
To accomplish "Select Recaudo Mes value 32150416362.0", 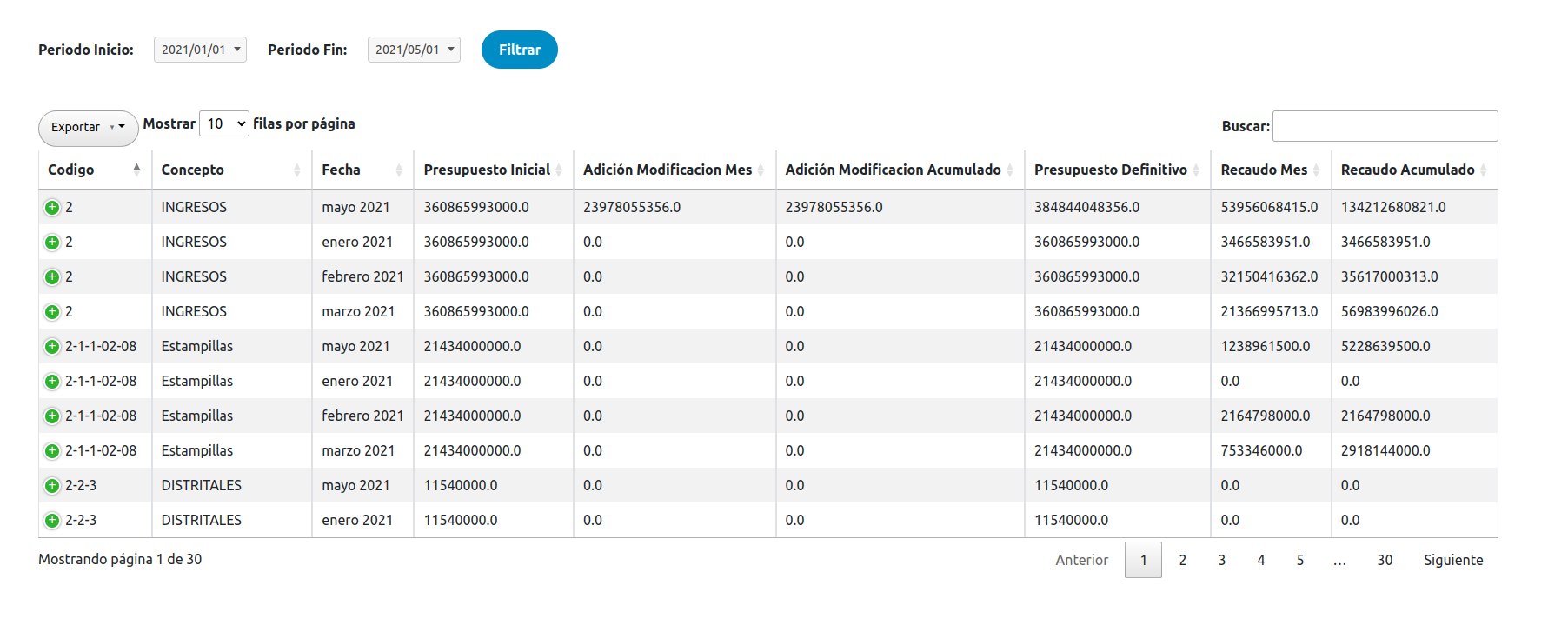I will (1269, 277).
